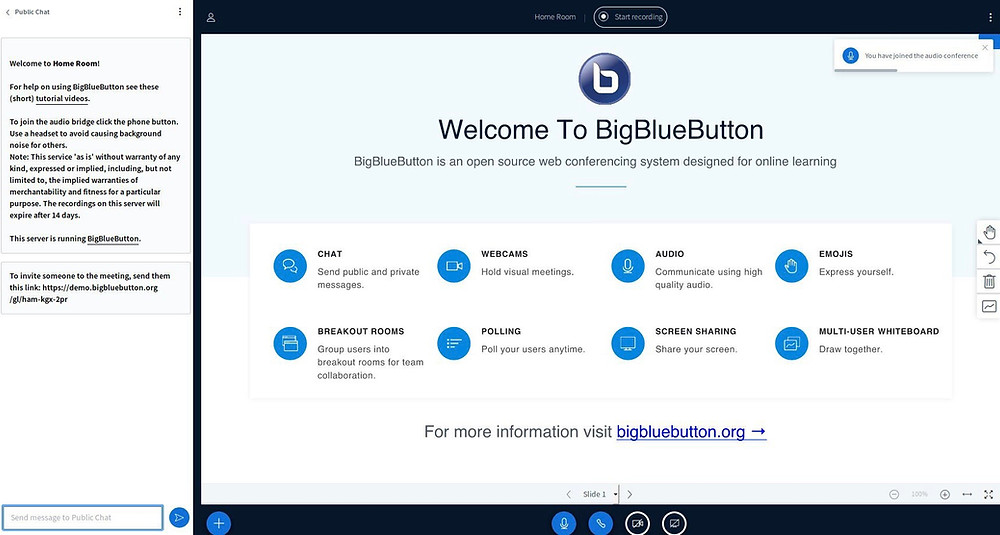The image size is (1000, 535).
Task: Click the BigBlueButton logo on the slide
Action: (604, 78)
